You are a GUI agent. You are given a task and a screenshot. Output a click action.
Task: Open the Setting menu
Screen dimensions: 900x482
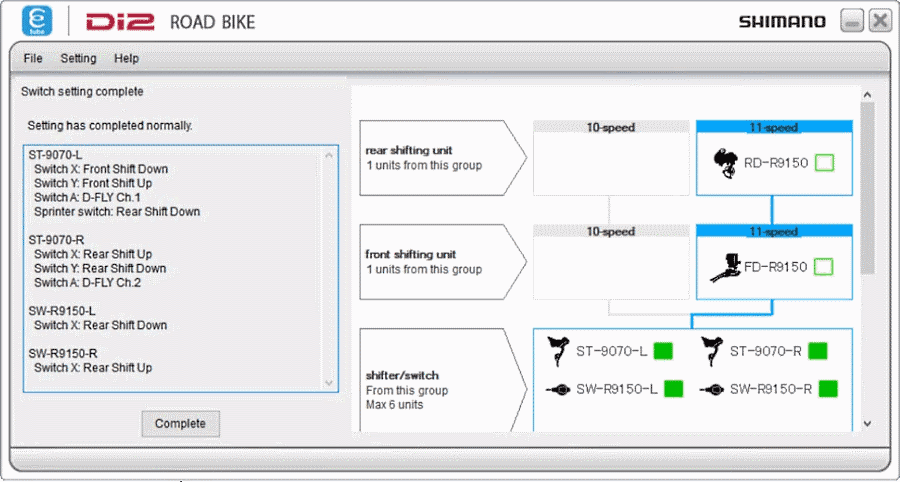pyautogui.click(x=78, y=59)
